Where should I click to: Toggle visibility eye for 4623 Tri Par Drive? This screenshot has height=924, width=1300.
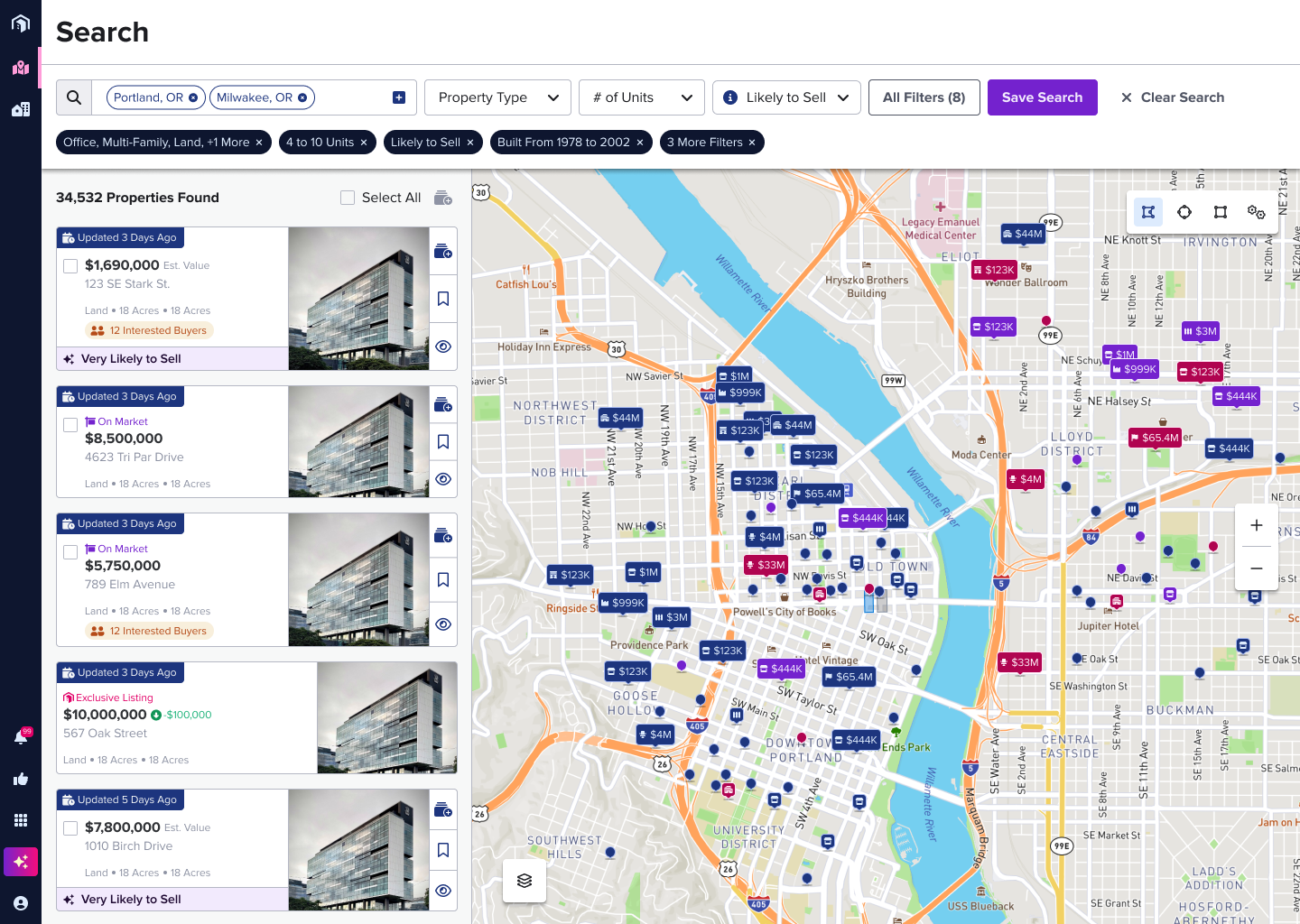point(443,479)
